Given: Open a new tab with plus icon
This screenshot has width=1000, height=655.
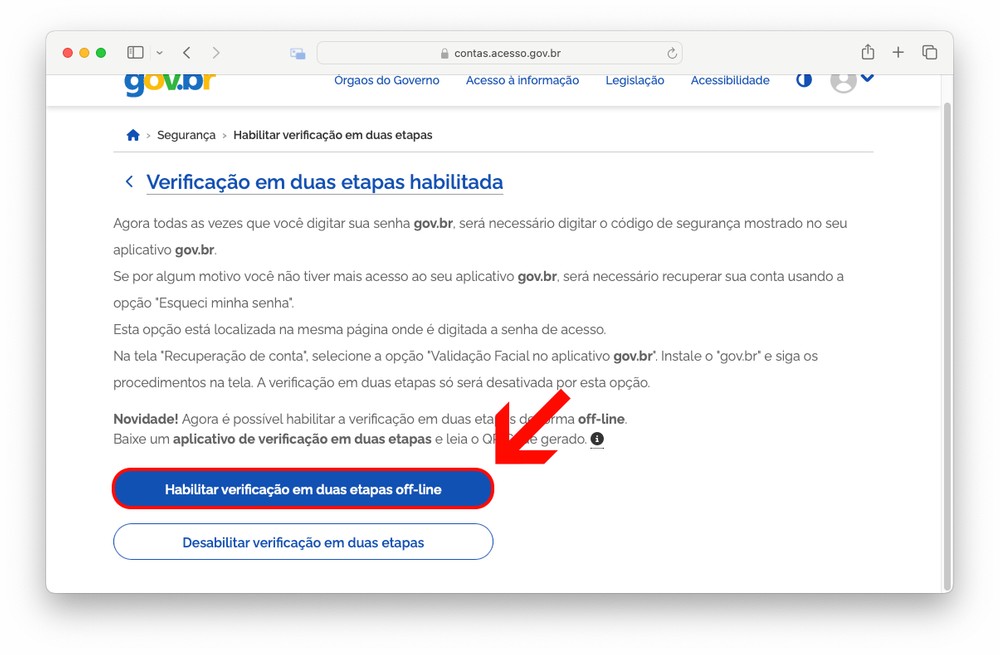Looking at the screenshot, I should point(898,52).
